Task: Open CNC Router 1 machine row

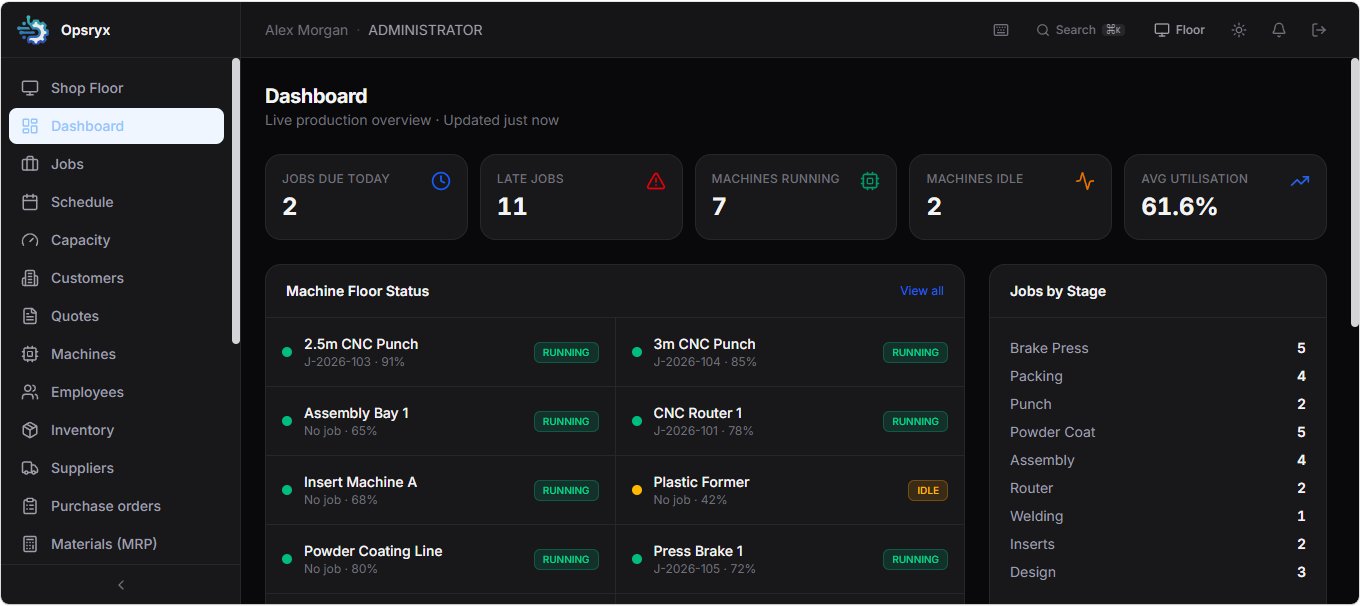Action: 790,421
